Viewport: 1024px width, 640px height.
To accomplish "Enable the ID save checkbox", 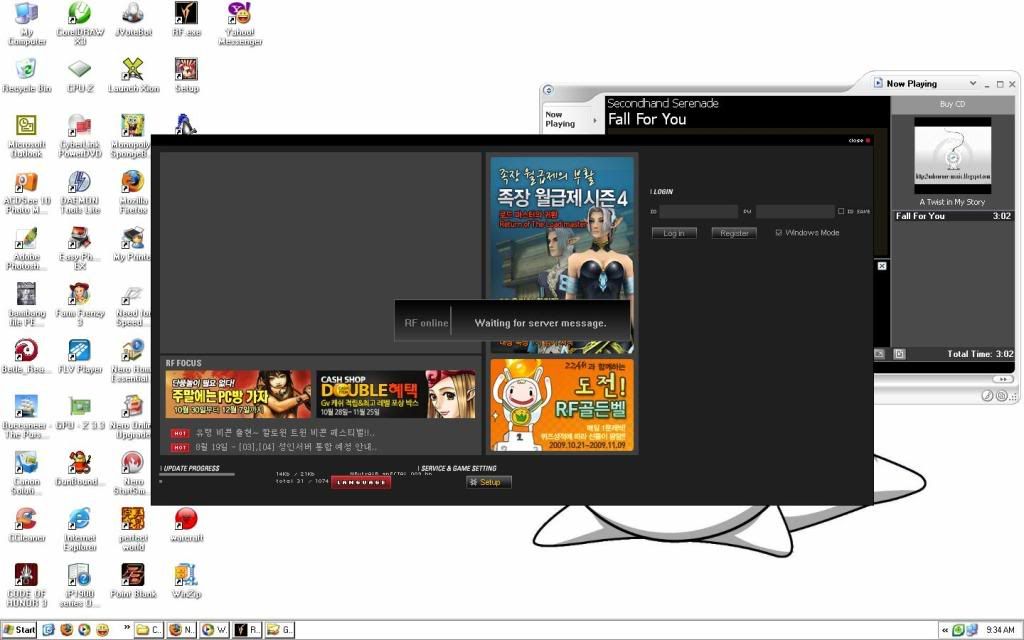I will (x=840, y=211).
